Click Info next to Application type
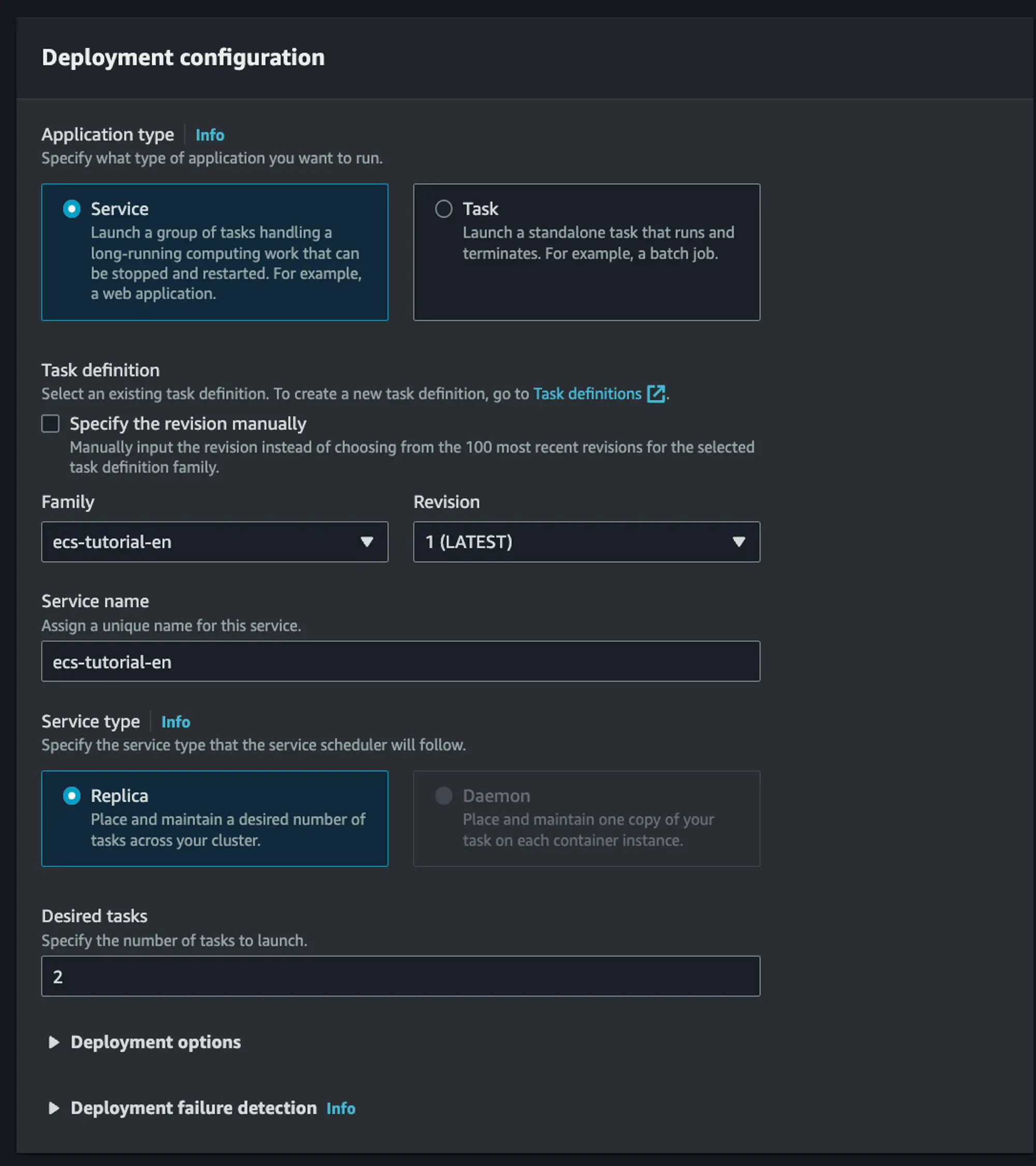1036x1166 pixels. [x=209, y=135]
